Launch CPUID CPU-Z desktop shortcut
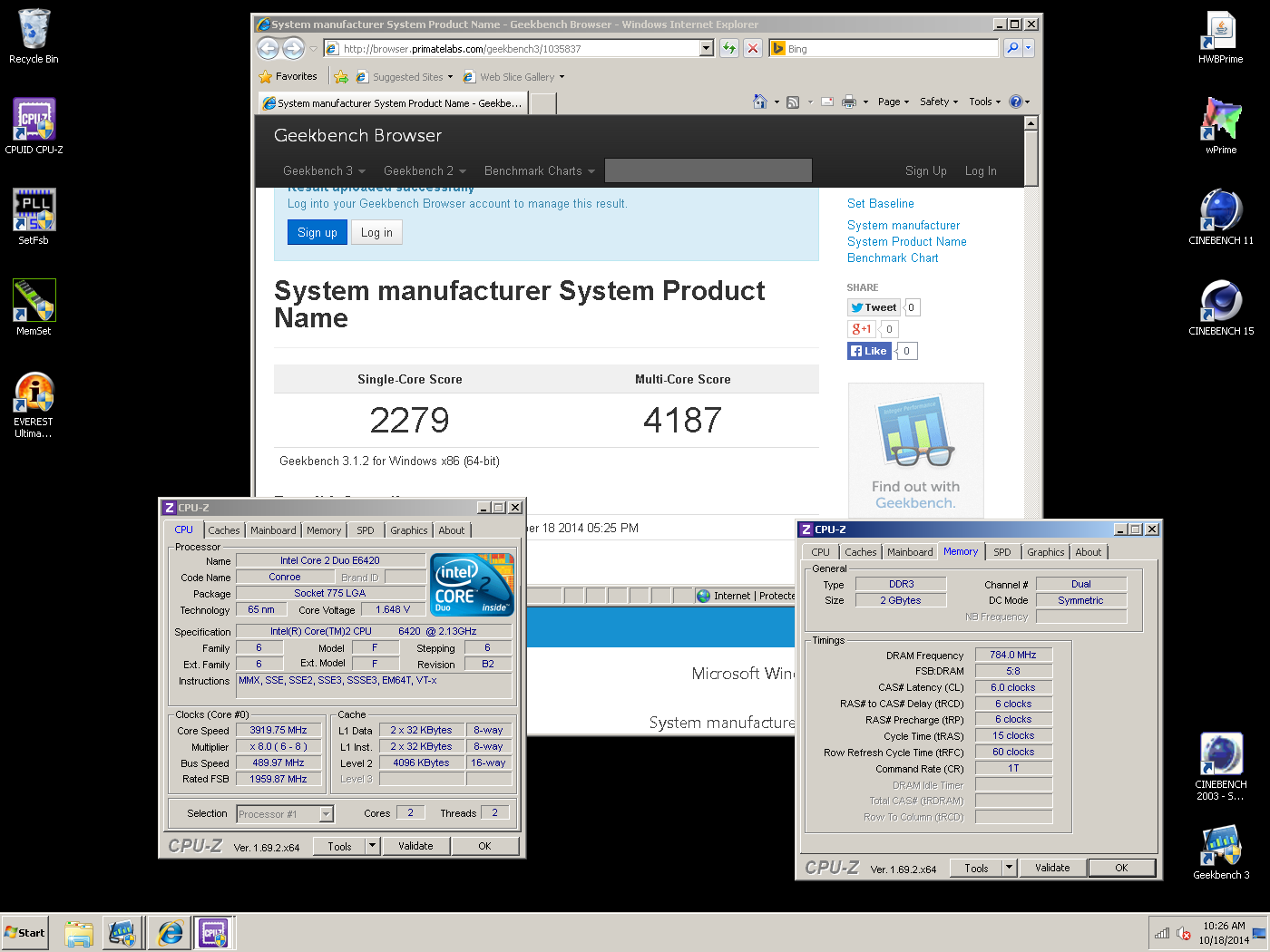Screen dimensions: 1270x952 (34, 127)
